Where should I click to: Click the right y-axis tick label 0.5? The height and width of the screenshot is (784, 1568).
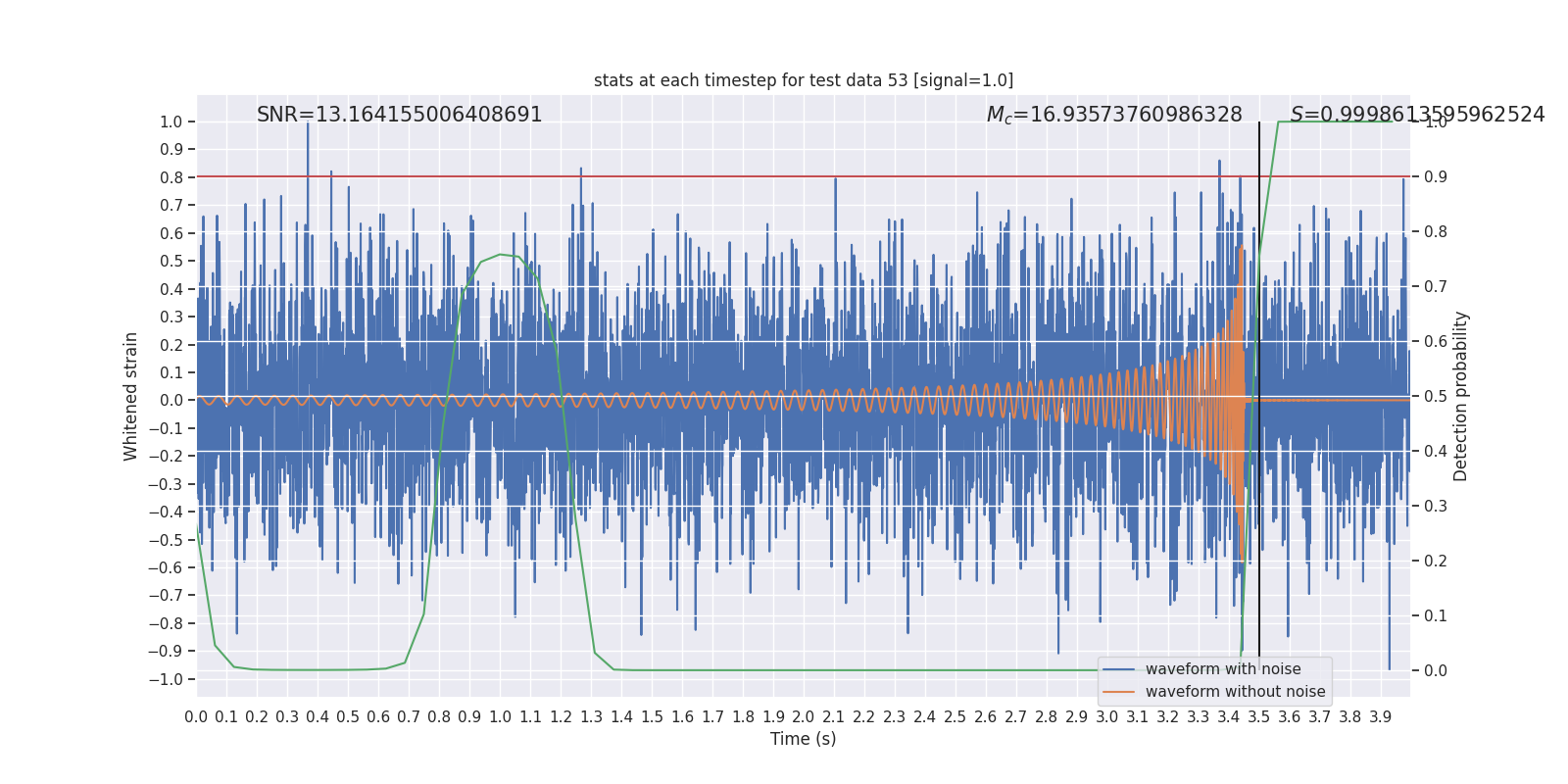pos(1436,397)
